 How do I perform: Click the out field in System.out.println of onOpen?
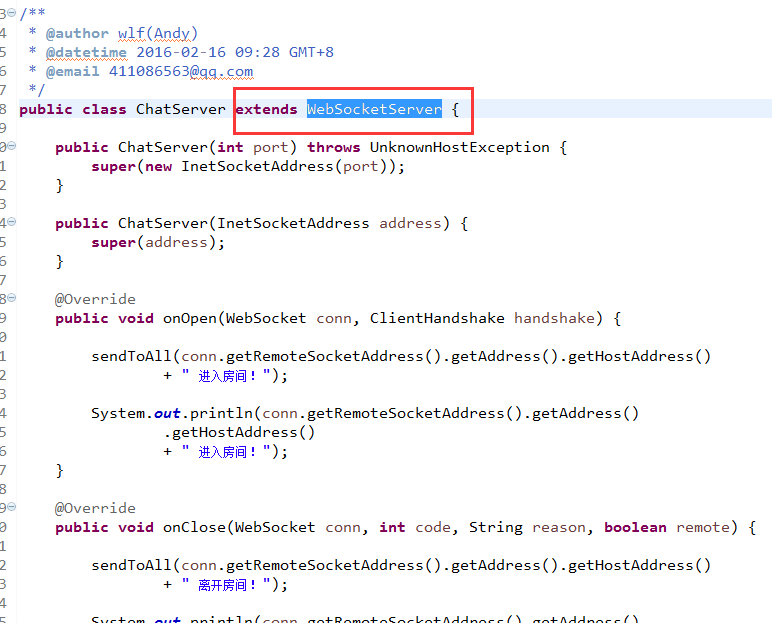tap(167, 413)
